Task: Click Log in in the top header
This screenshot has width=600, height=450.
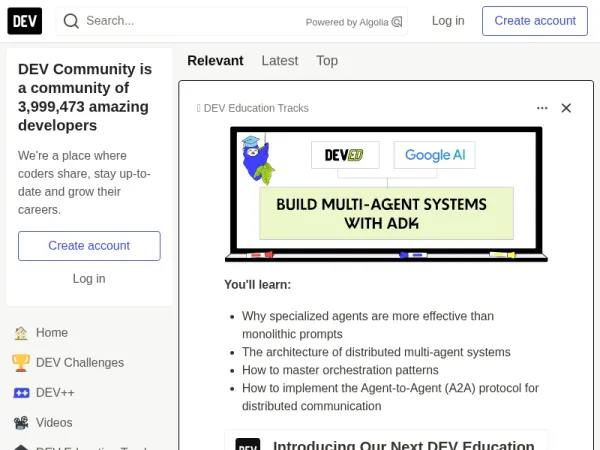Action: pos(448,21)
